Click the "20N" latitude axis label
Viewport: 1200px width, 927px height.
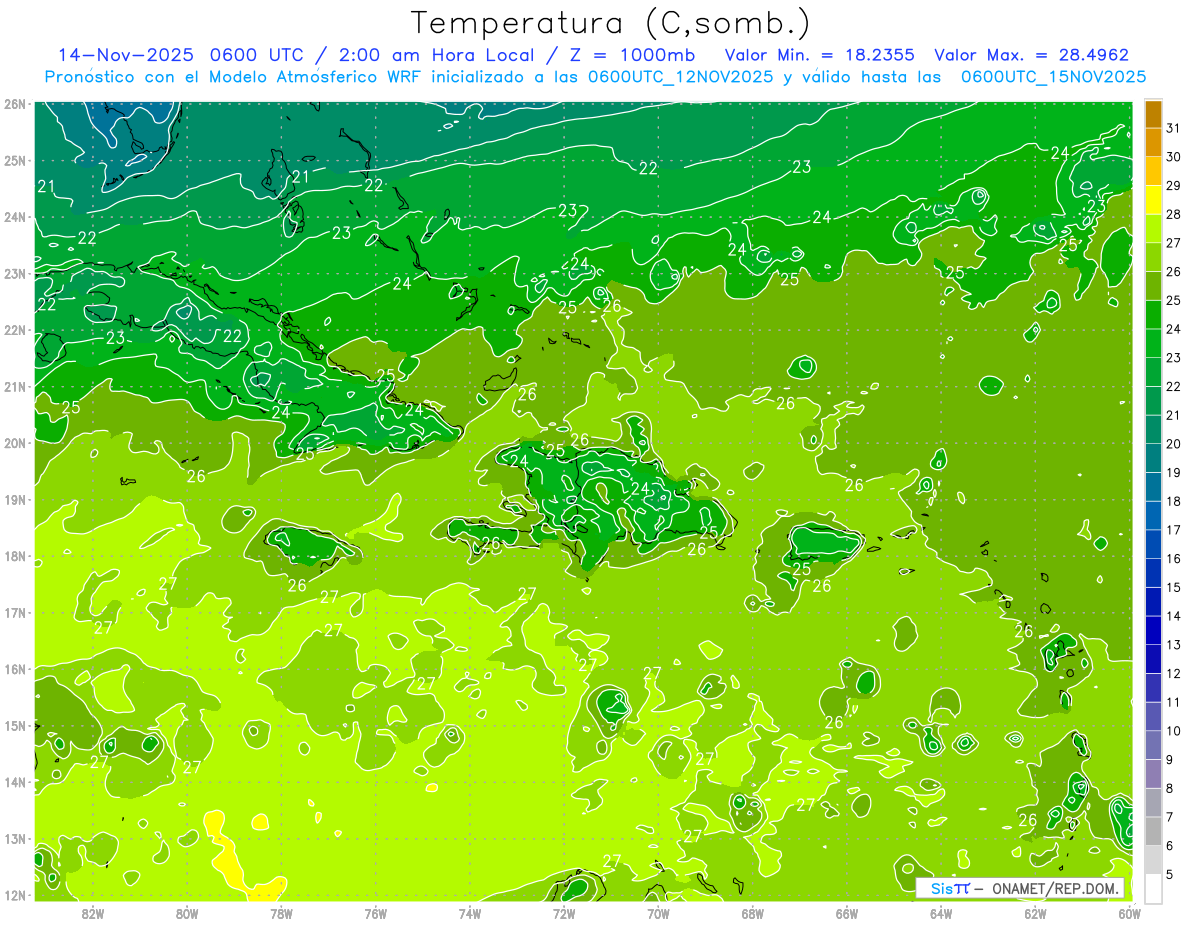tap(15, 443)
